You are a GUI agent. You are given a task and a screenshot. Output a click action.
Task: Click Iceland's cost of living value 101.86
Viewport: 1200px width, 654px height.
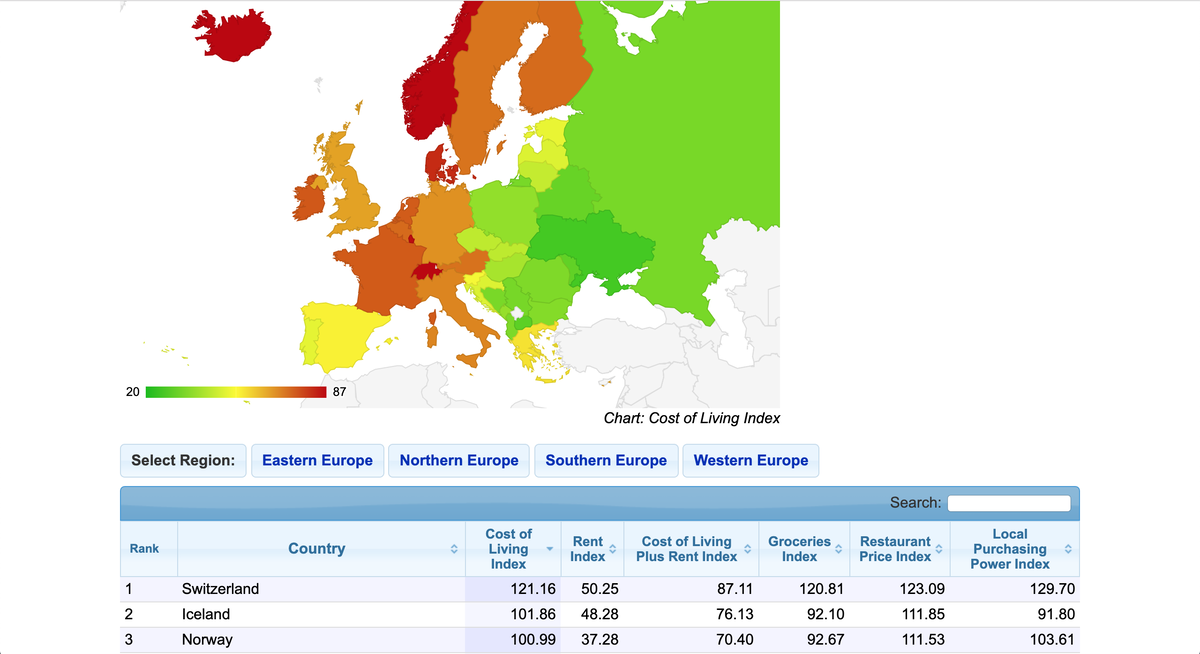(533, 614)
